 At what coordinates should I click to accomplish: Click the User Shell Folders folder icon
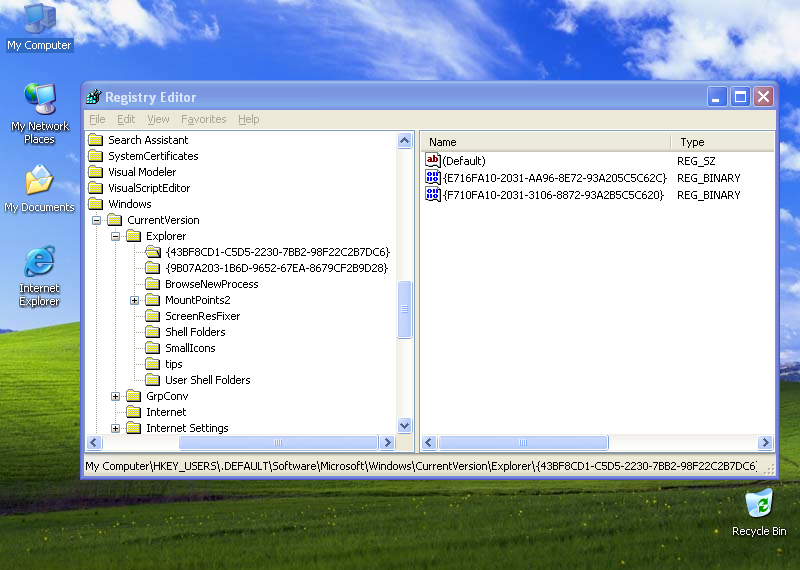[x=152, y=380]
